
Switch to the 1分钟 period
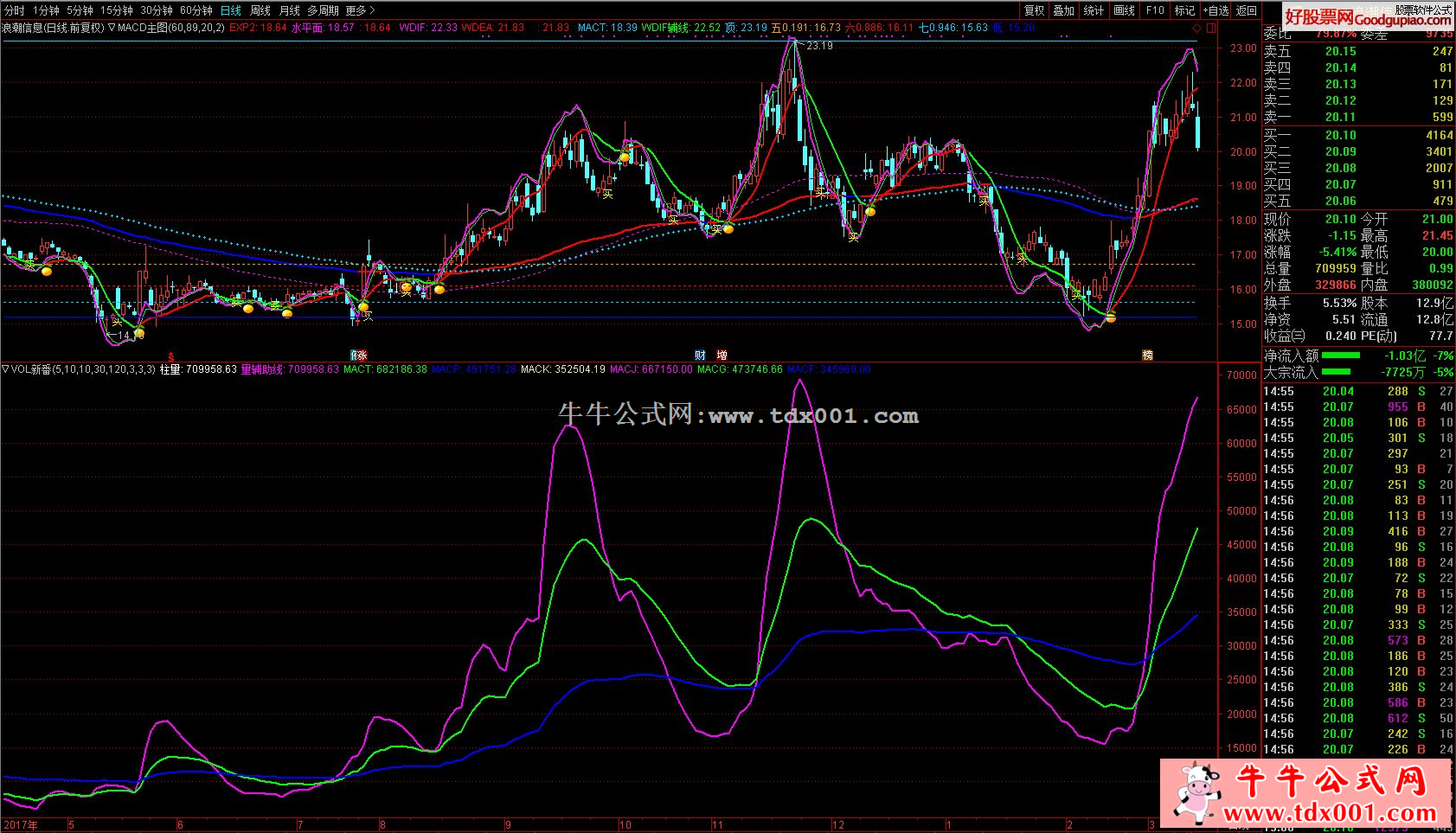(46, 10)
